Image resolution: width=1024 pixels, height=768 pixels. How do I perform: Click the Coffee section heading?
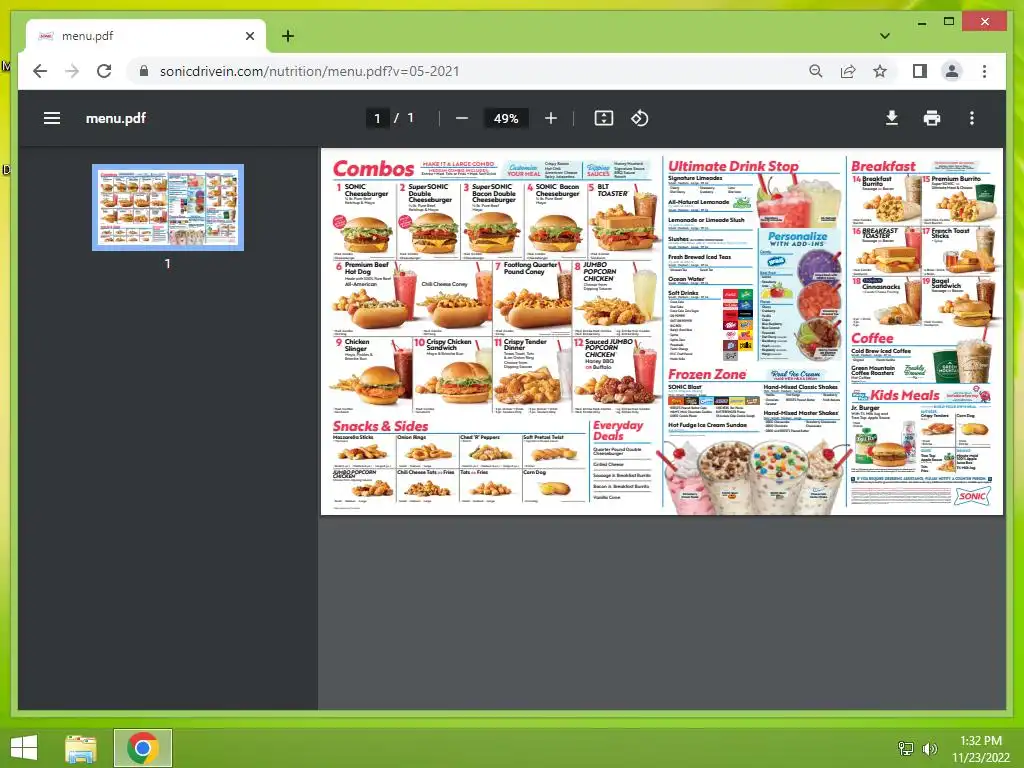(x=872, y=338)
